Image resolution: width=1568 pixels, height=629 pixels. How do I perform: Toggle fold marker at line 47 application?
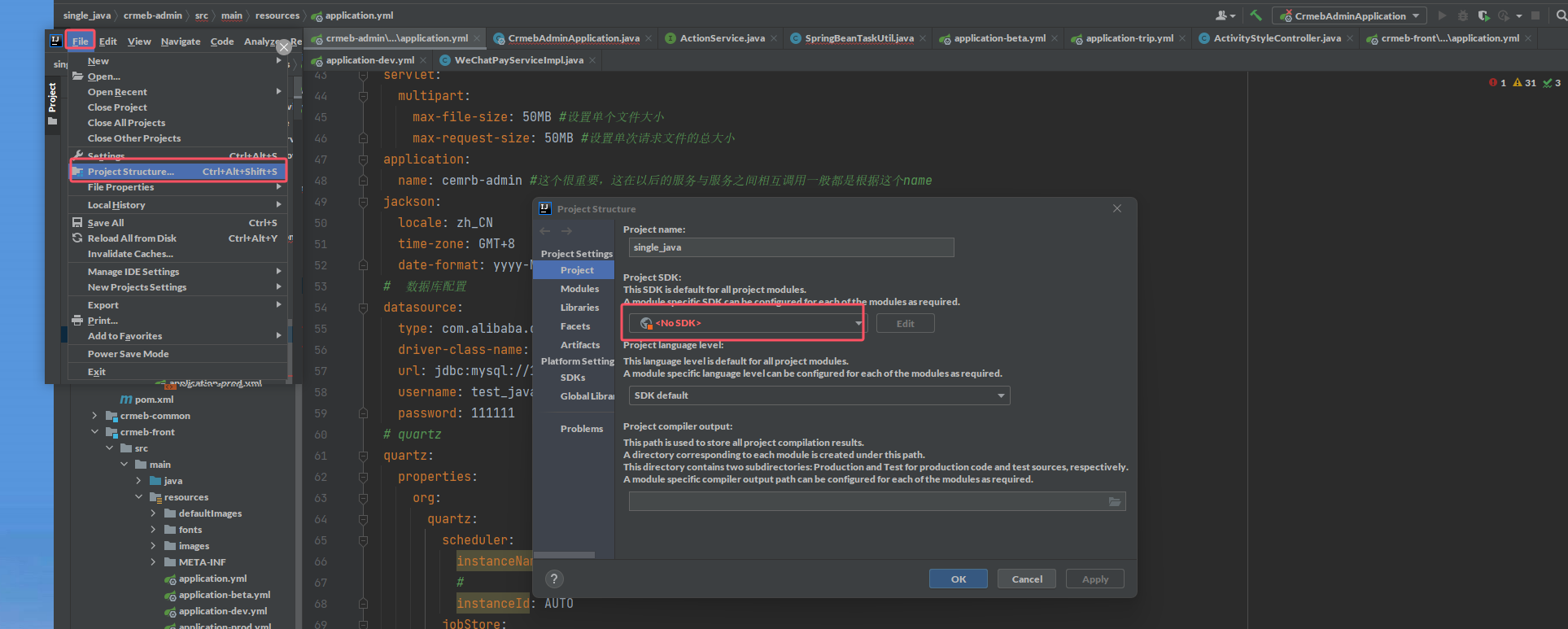pyautogui.click(x=364, y=159)
